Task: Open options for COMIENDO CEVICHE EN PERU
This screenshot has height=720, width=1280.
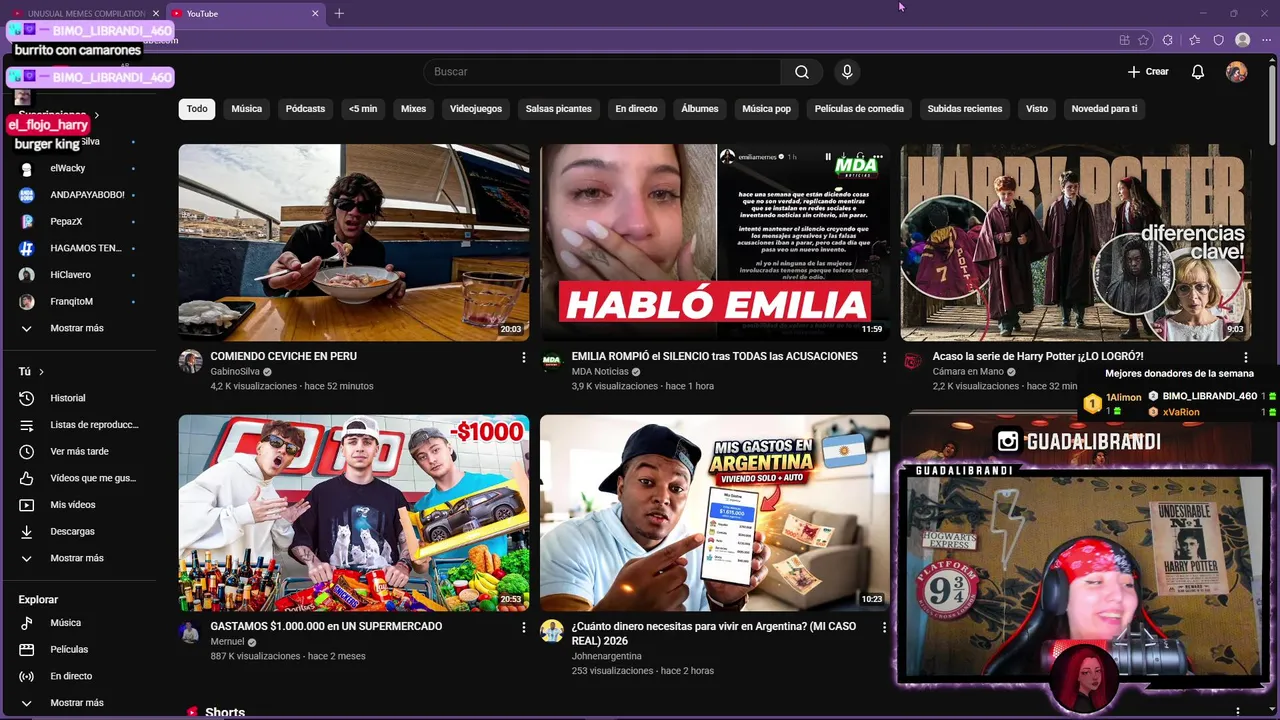Action: point(523,357)
